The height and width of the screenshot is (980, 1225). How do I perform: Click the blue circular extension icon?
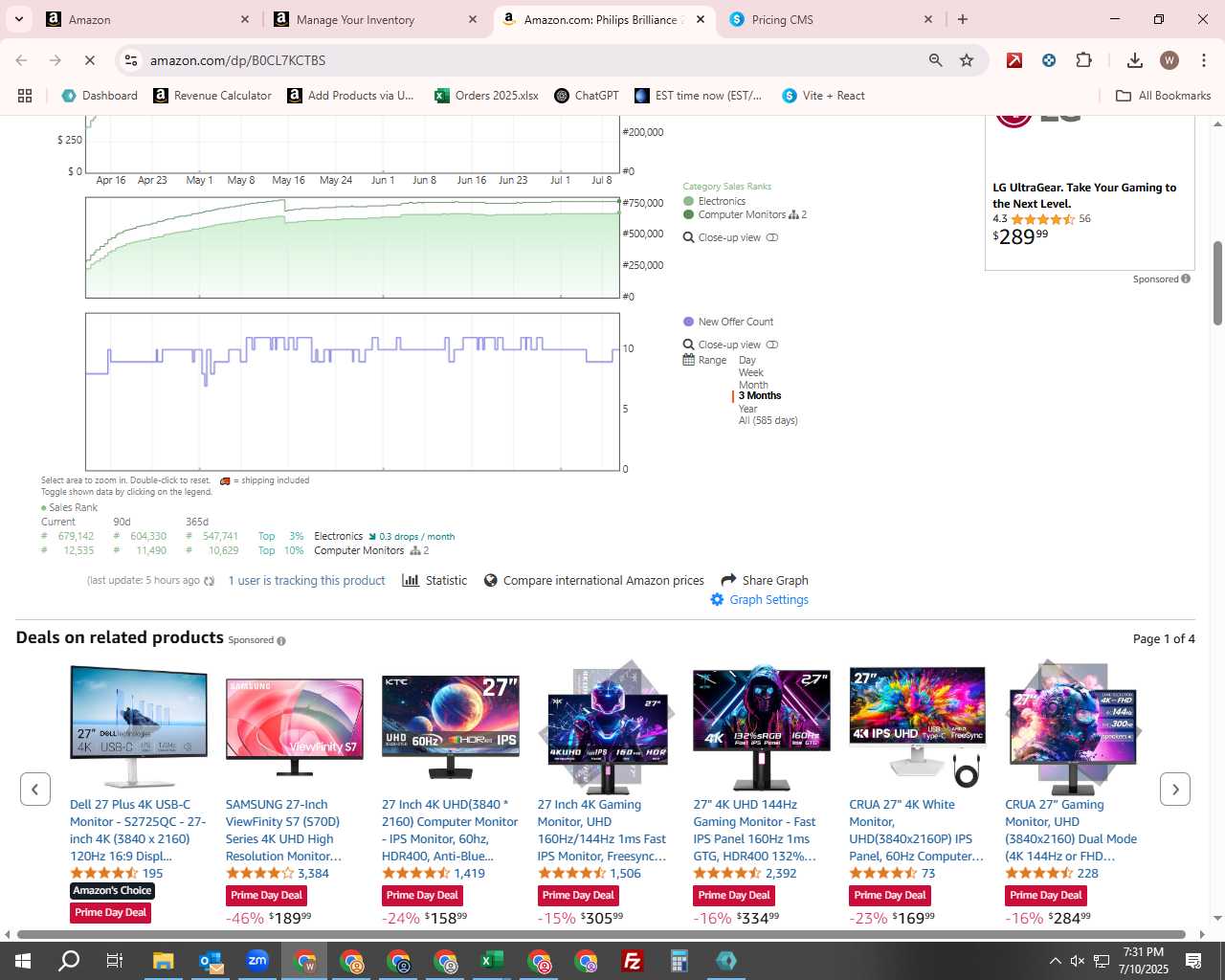tap(1049, 60)
